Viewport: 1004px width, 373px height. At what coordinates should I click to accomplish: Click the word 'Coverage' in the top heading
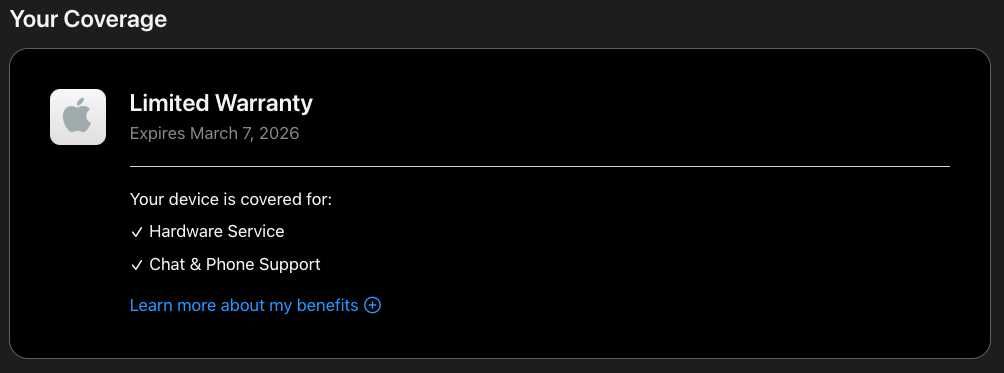[115, 19]
